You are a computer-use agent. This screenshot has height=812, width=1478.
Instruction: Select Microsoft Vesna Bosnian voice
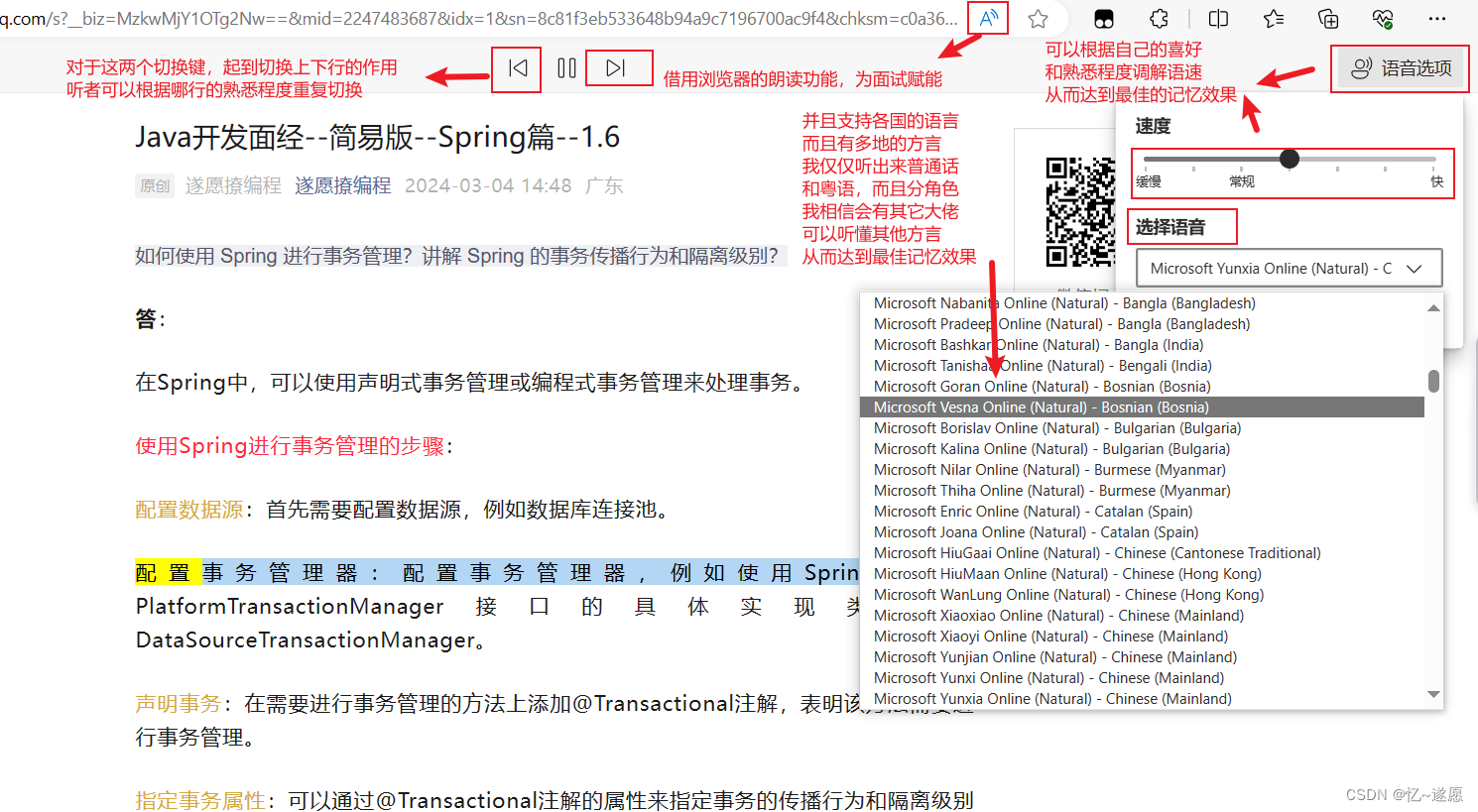pyautogui.click(x=1142, y=407)
